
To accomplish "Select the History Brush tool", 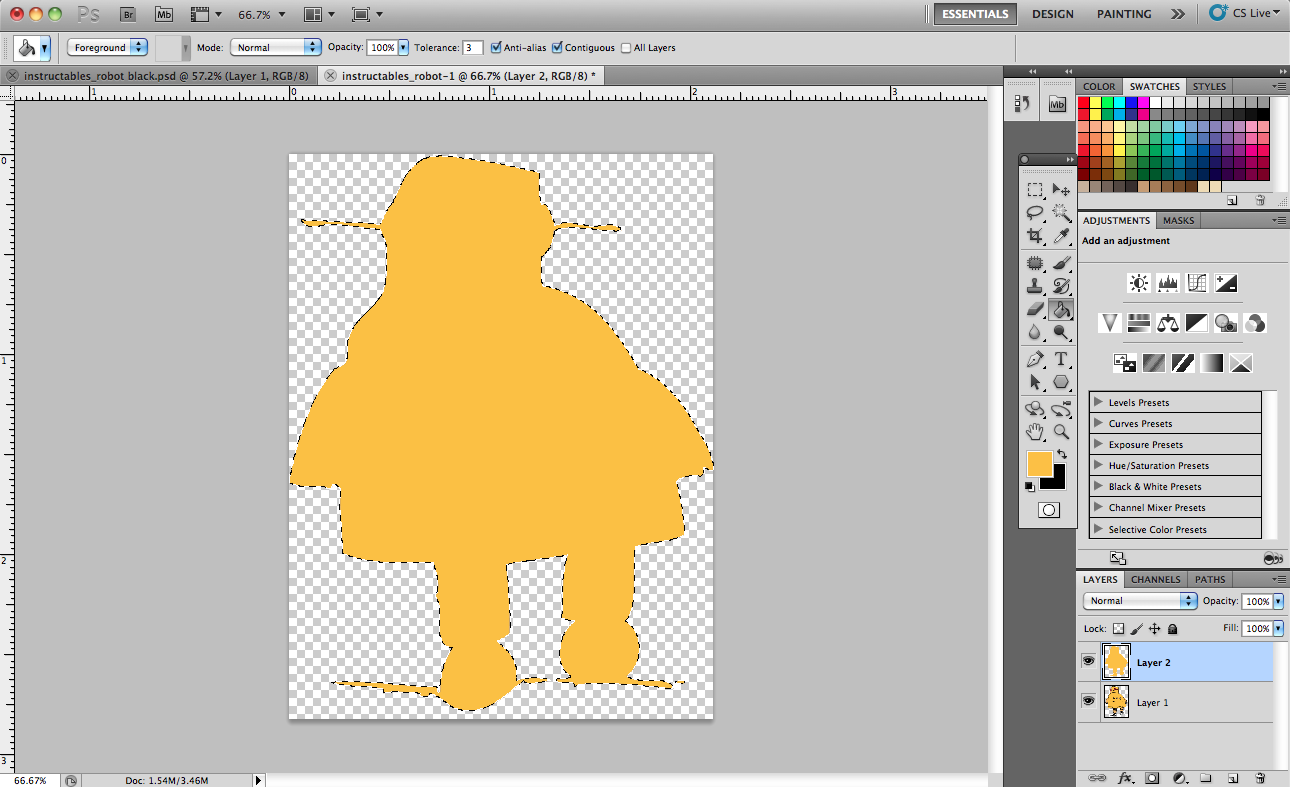I will click(1061, 287).
